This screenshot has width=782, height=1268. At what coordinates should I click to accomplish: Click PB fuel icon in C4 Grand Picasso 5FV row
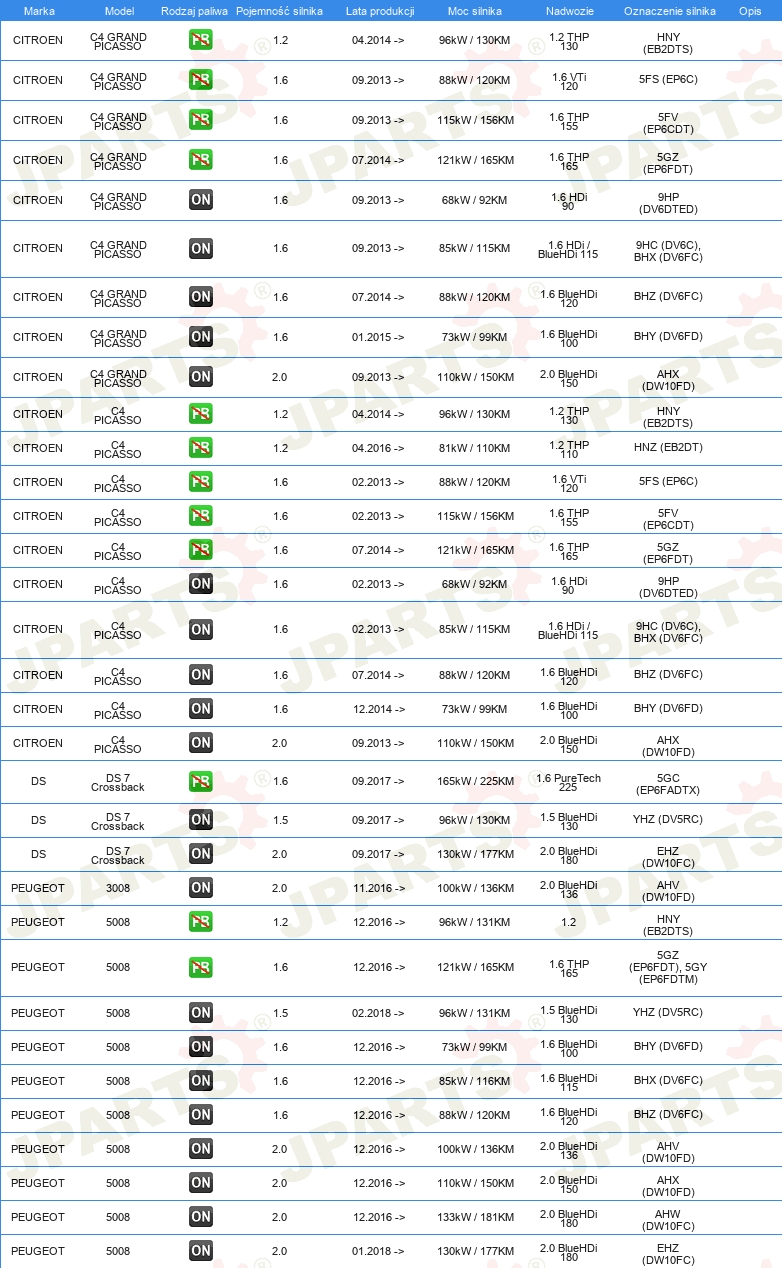201,120
